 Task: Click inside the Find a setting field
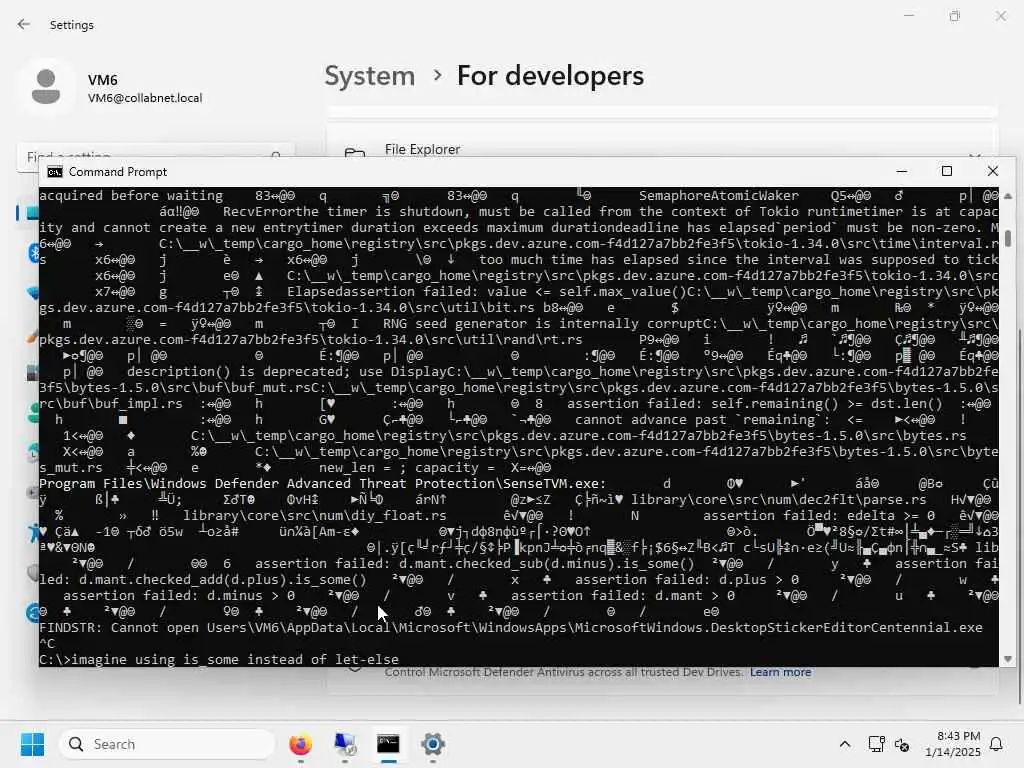pos(155,157)
